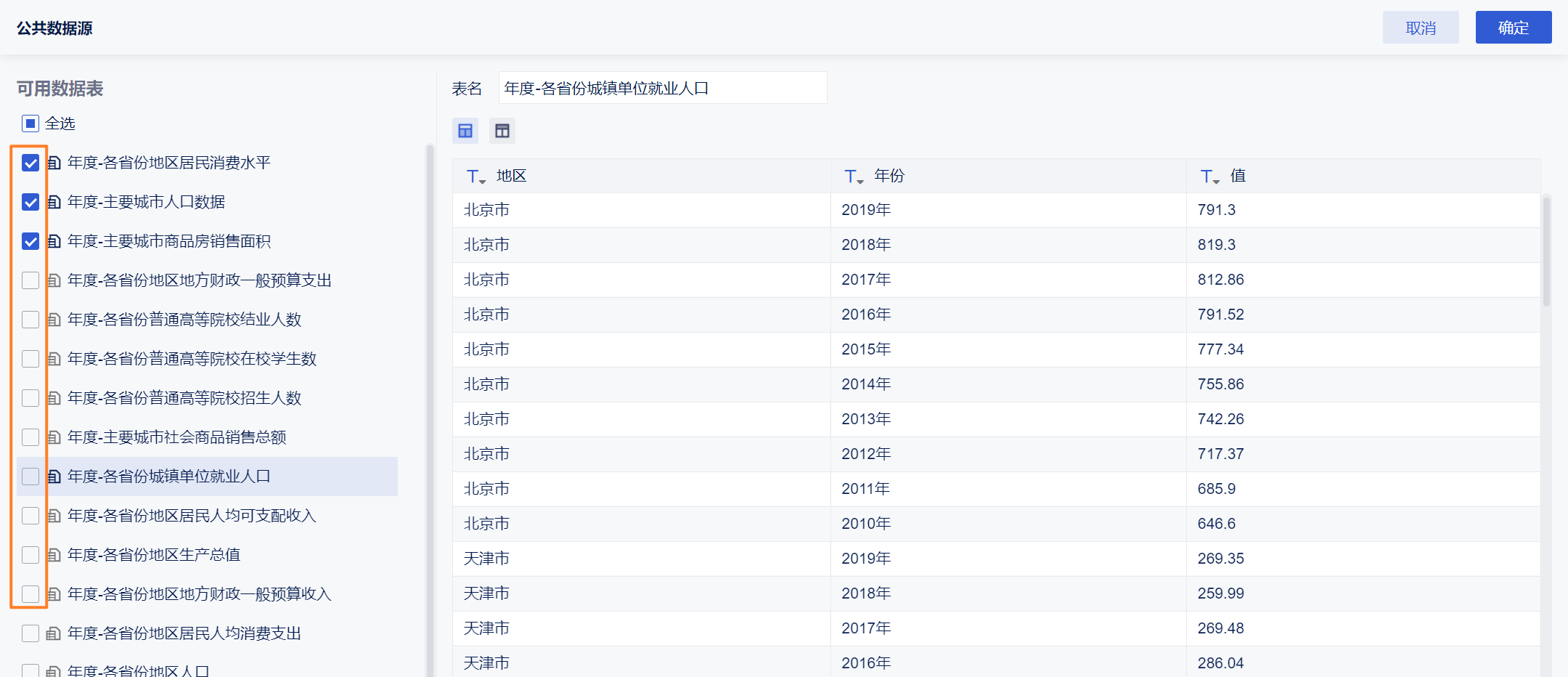The height and width of the screenshot is (677, 1568).
Task: Click table icon beside 年度-主要城市商品房销售面积
Action: tap(54, 241)
